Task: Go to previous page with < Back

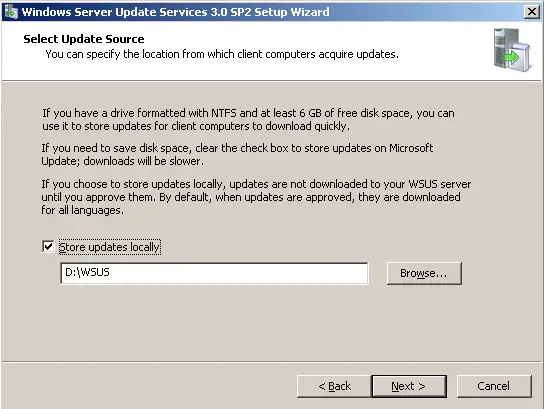Action: pos(334,386)
